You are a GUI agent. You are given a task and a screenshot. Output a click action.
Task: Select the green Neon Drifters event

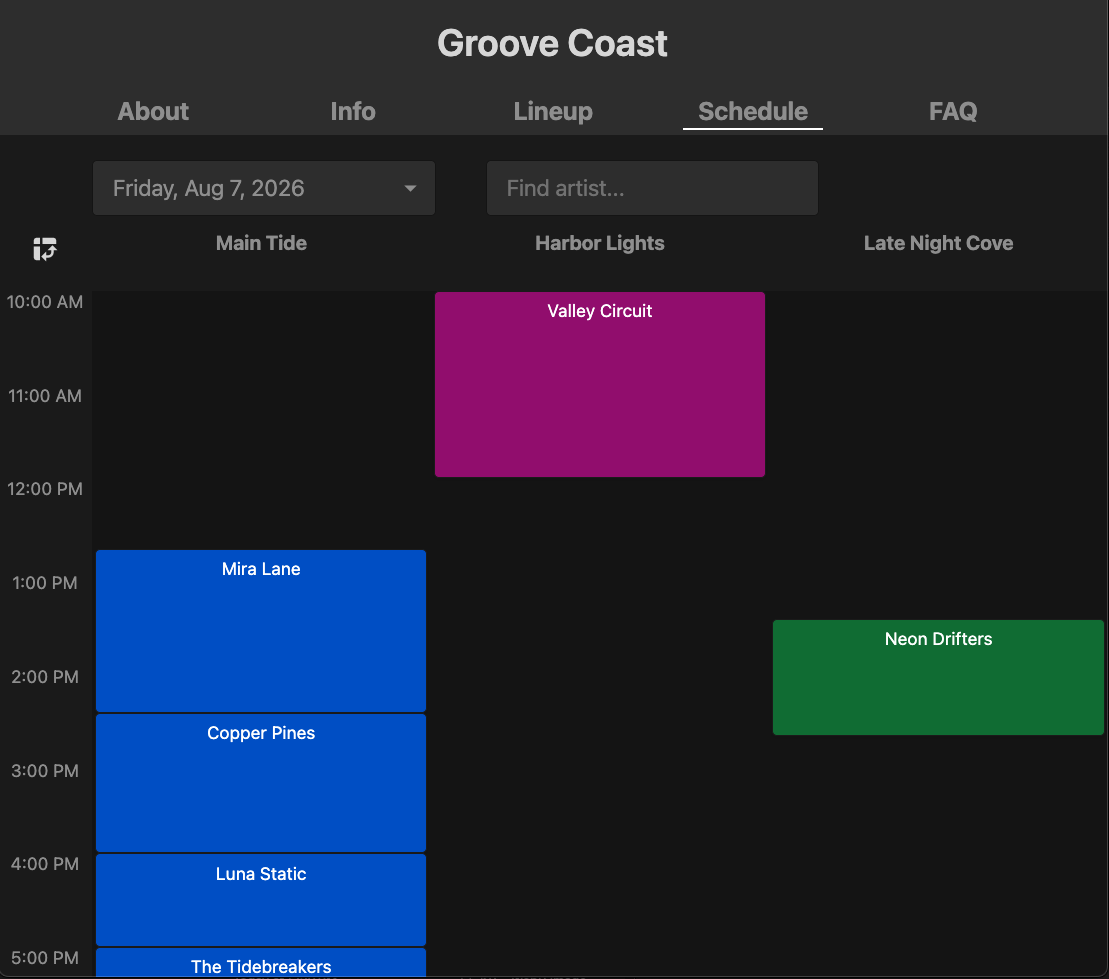point(938,677)
